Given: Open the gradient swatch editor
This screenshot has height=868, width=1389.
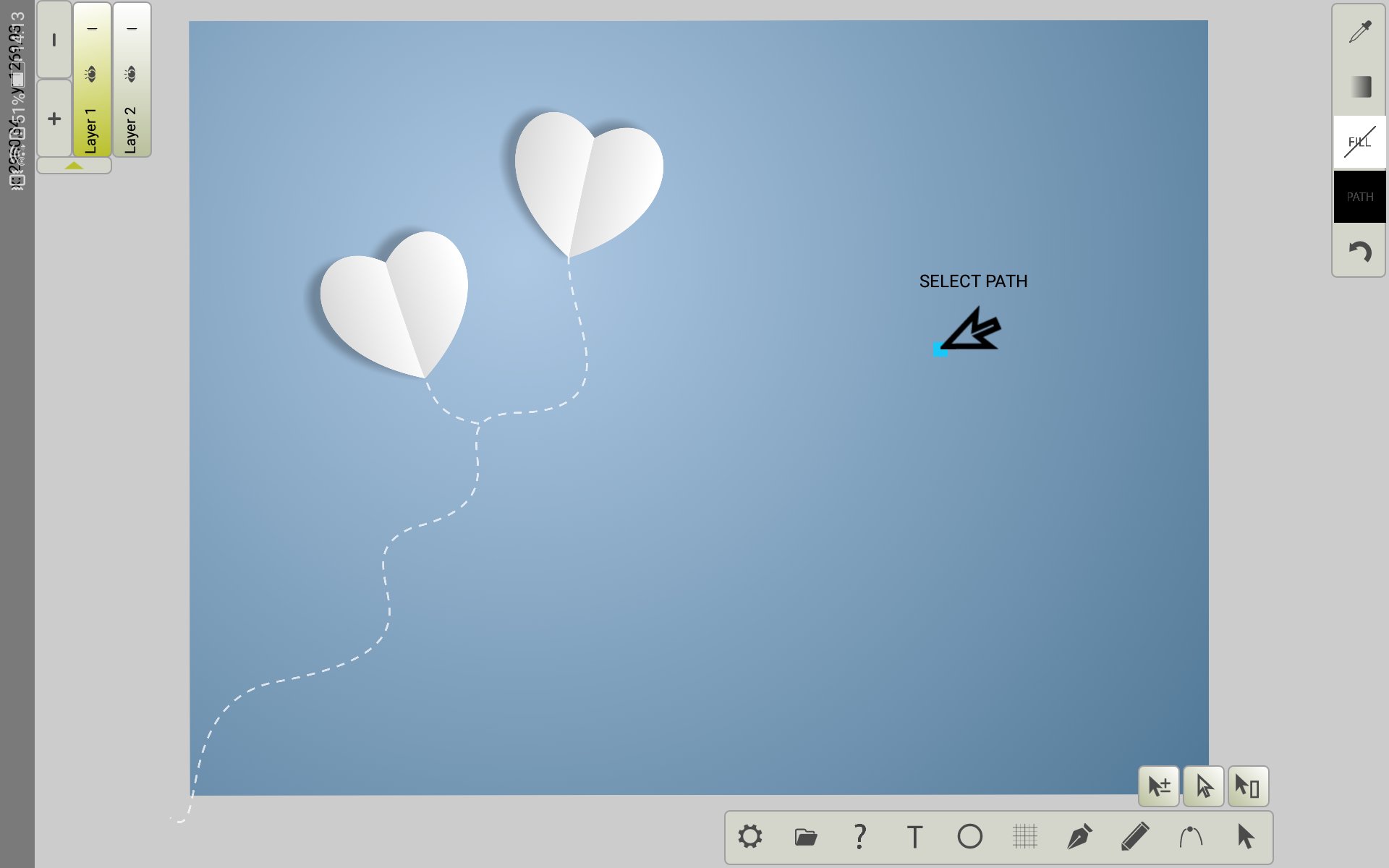Looking at the screenshot, I should [1359, 87].
